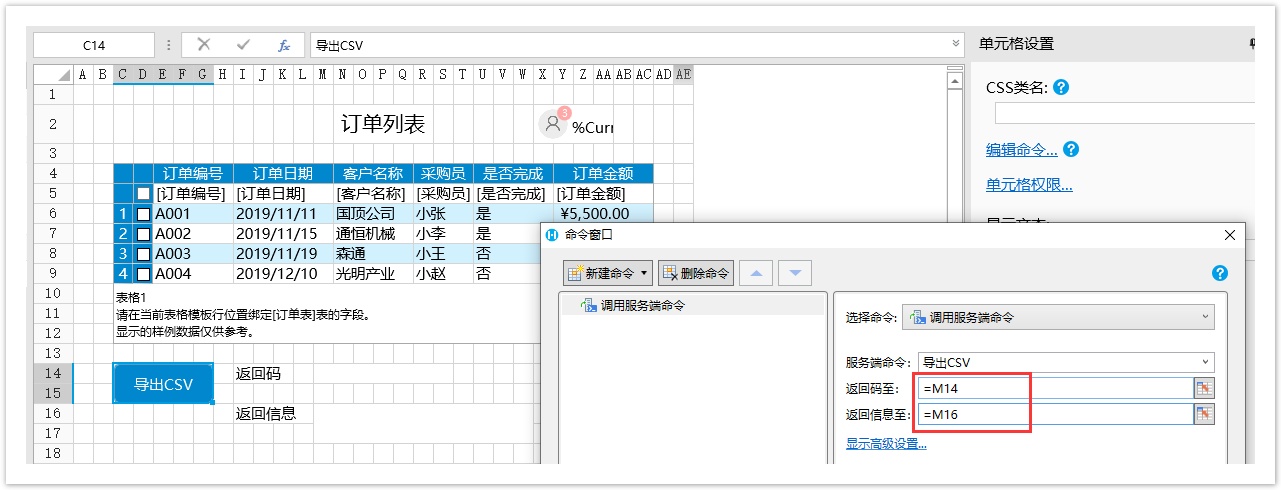Image resolution: width=1281 pixels, height=490 pixels.
Task: Open the 显示高级设置 link
Action: [x=886, y=444]
